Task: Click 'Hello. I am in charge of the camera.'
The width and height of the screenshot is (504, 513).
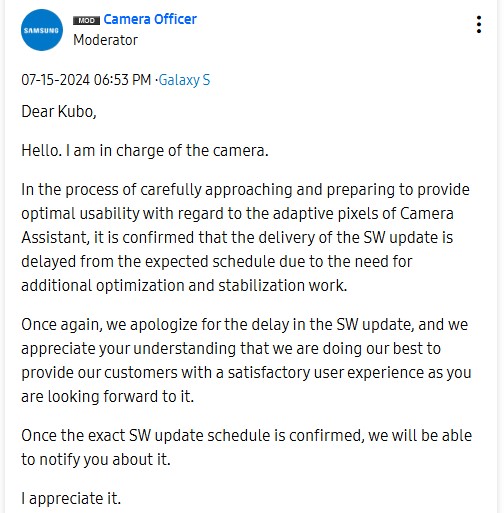Action: point(145,151)
